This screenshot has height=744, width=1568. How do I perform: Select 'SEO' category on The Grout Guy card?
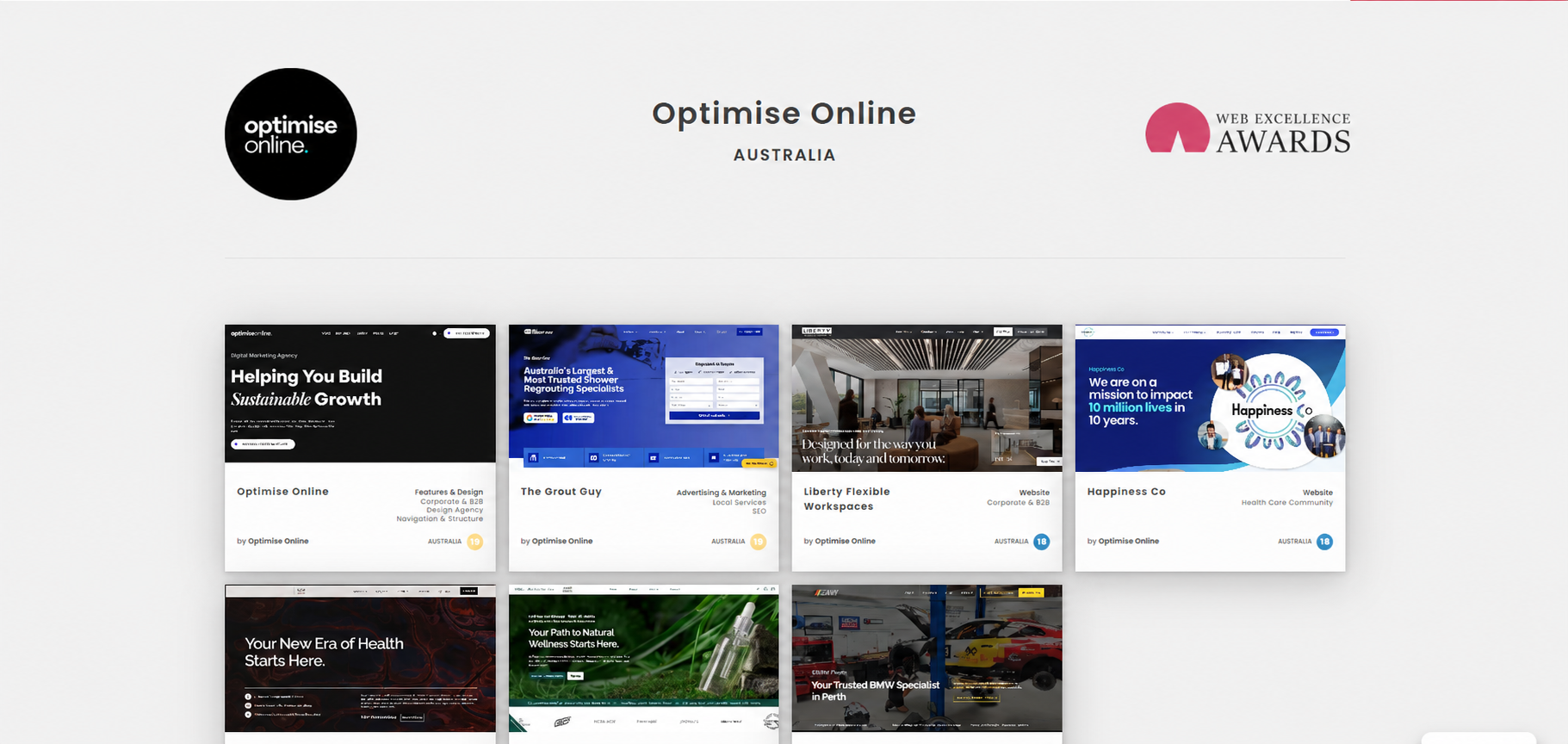point(759,511)
